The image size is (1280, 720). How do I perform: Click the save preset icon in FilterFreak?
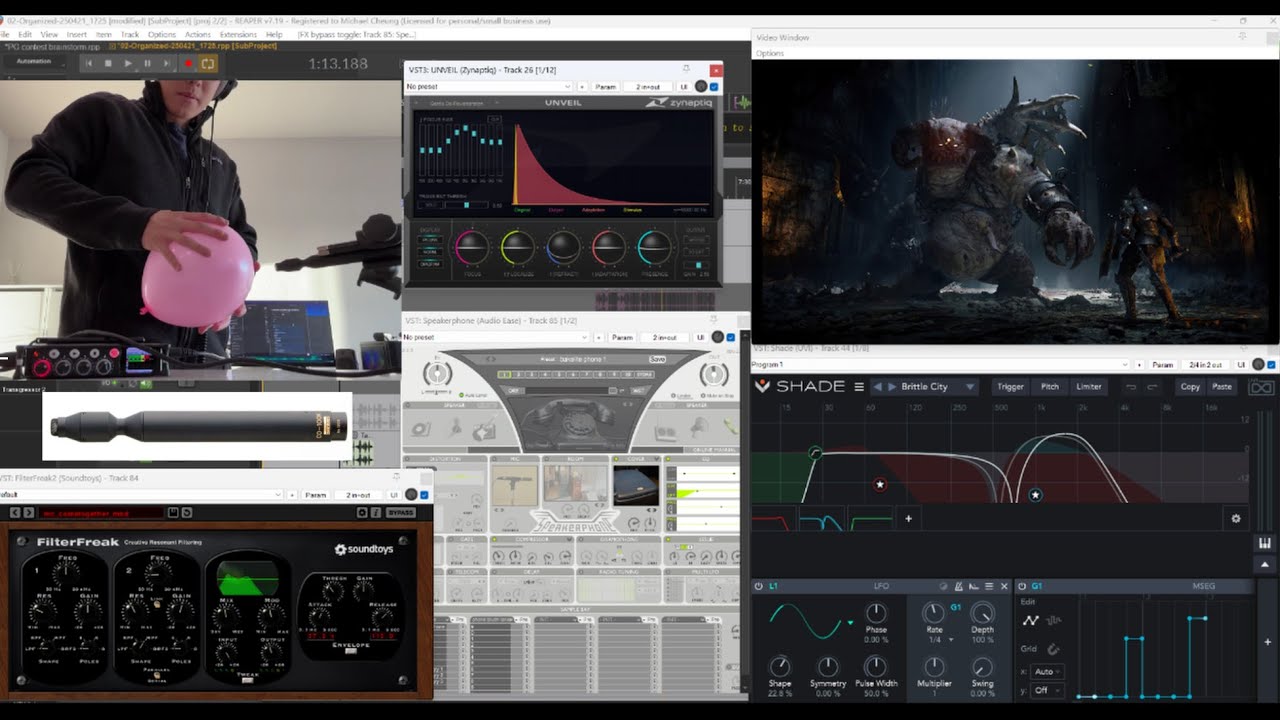point(173,513)
